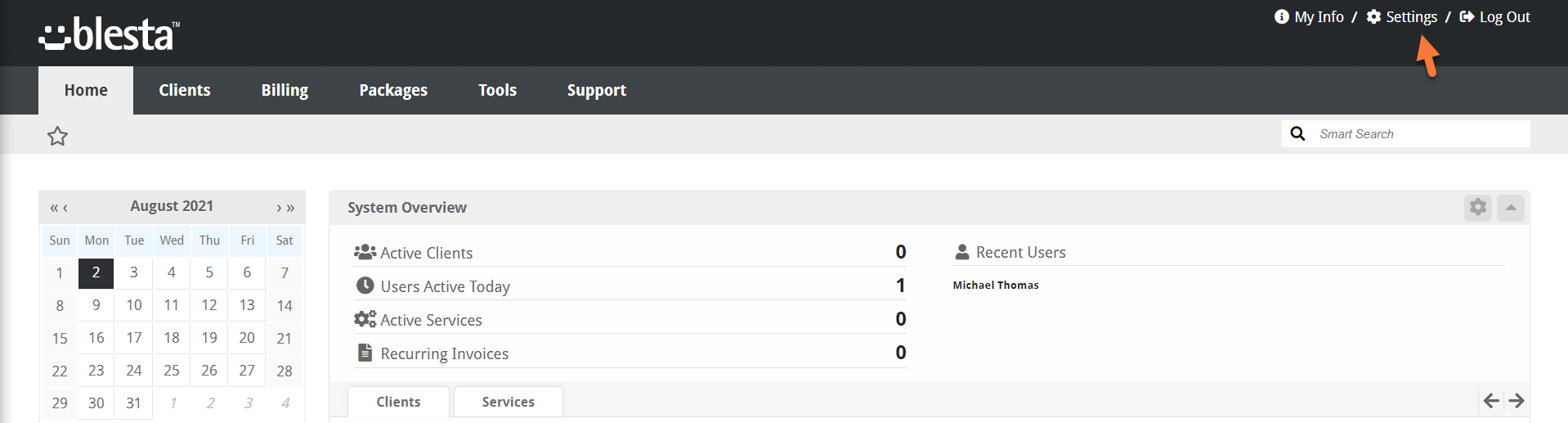
Task: Collapse the System Overview panel
Action: click(x=1510, y=207)
